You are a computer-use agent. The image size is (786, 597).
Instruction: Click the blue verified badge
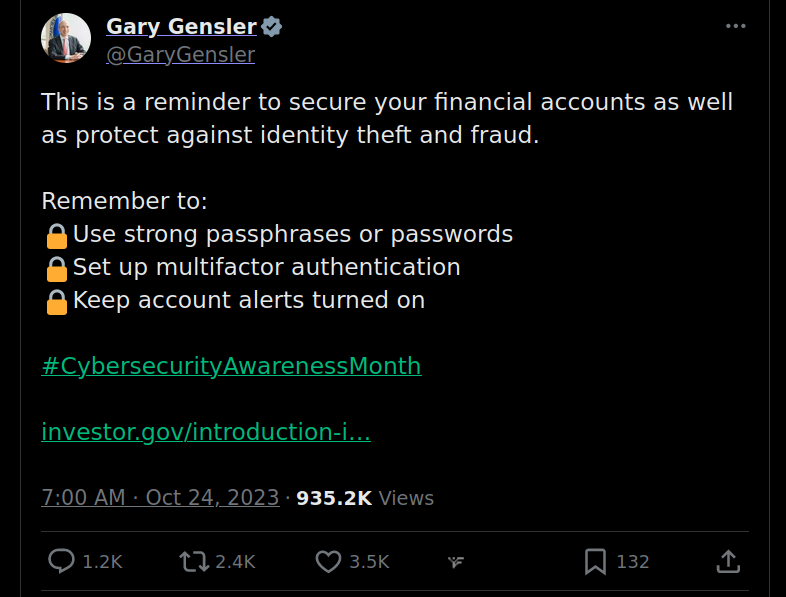271,27
